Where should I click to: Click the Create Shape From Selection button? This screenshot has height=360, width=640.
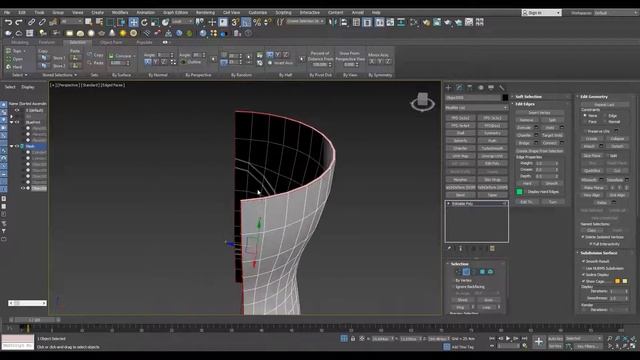[x=540, y=151]
